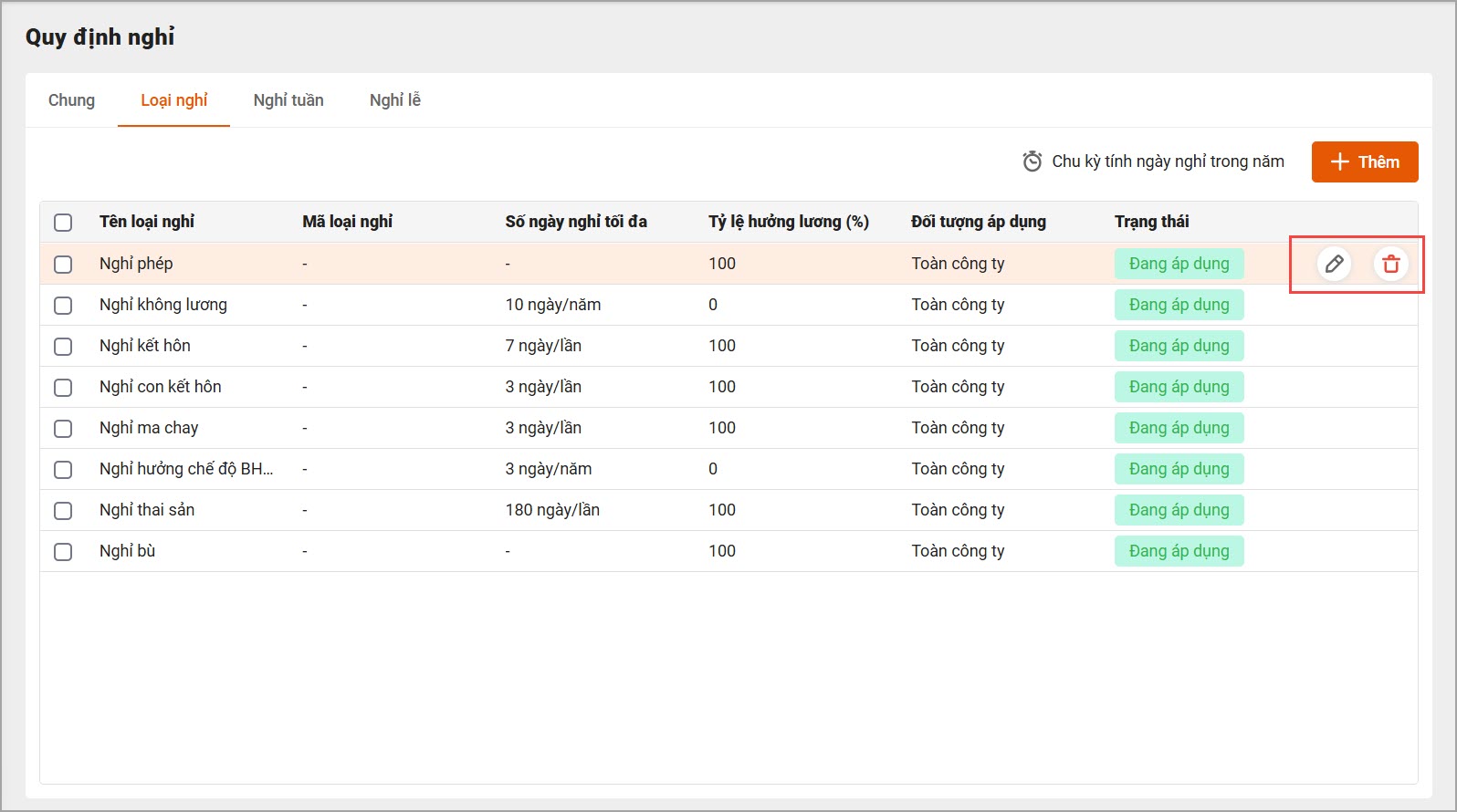
Task: Open the Nghỉ tuần tab
Action: point(288,100)
